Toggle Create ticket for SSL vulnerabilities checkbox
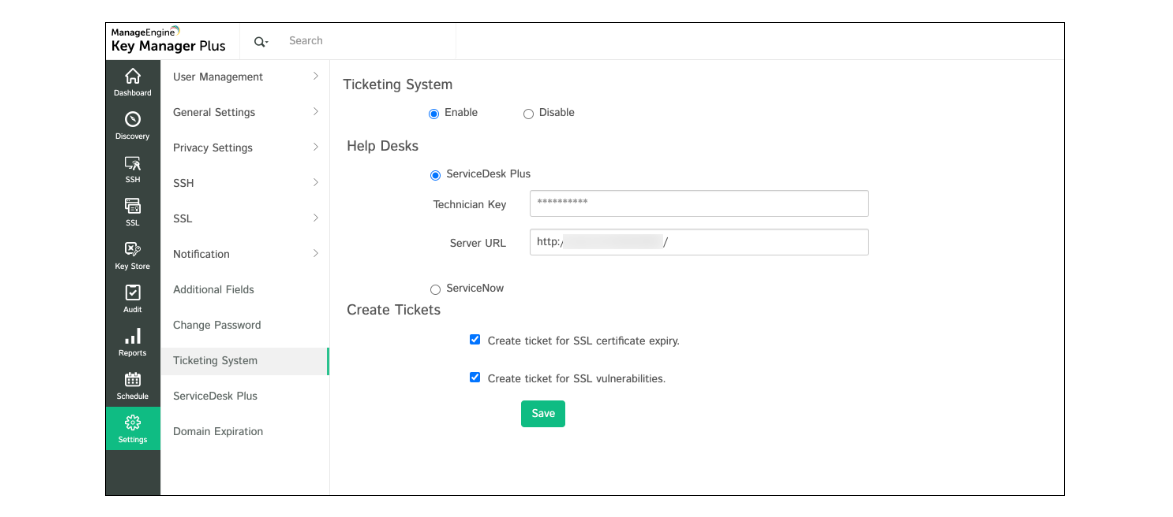 tap(475, 378)
